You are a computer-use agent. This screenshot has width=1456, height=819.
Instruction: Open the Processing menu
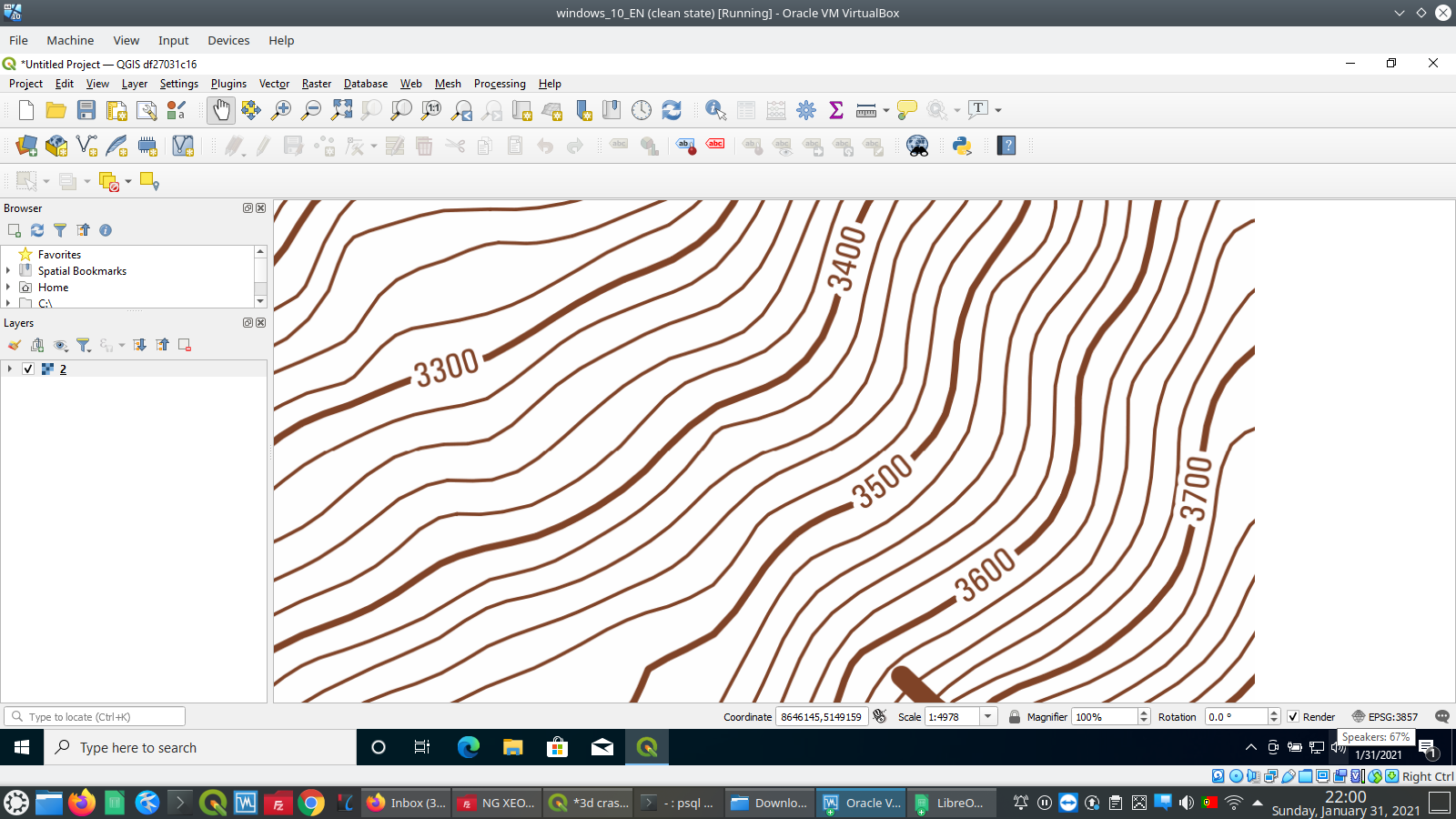point(500,83)
